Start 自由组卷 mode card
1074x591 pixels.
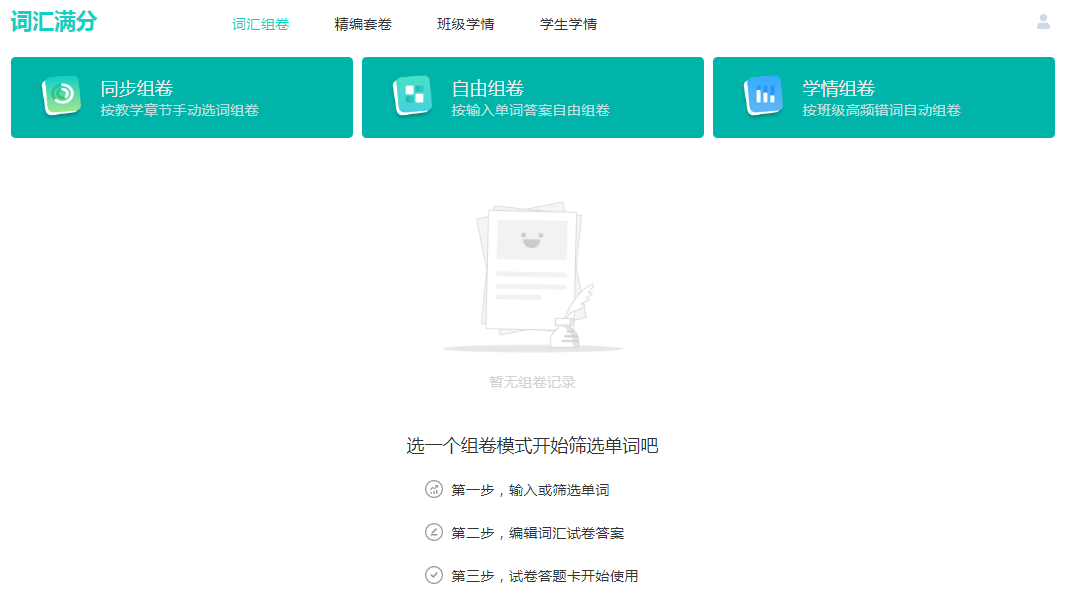[533, 97]
